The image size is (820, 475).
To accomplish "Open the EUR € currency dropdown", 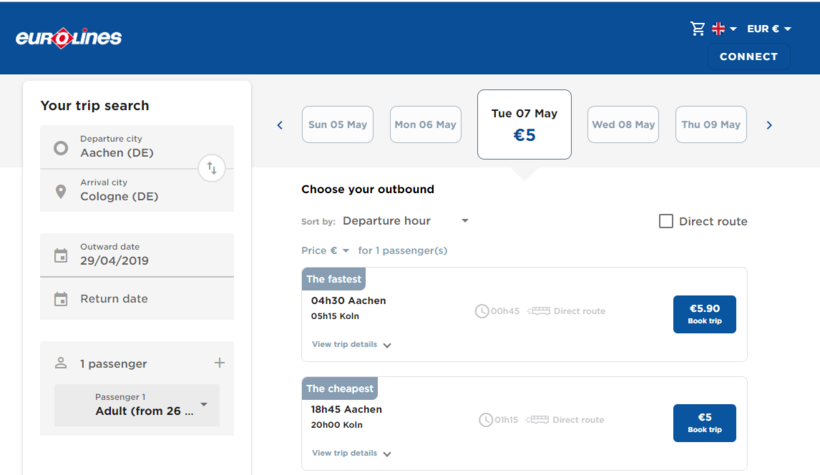I will pos(768,29).
